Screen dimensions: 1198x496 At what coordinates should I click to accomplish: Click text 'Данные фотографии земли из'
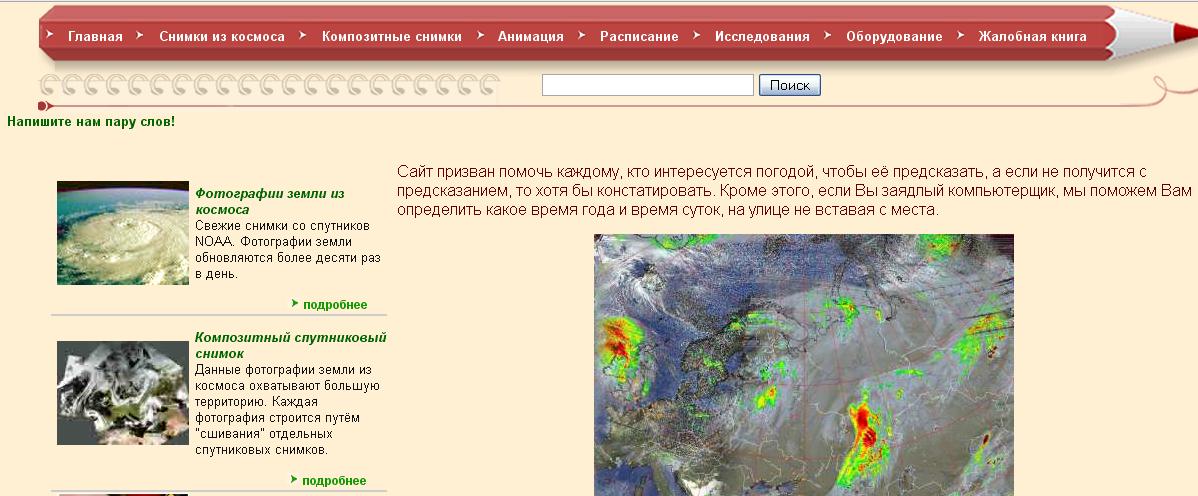click(x=283, y=369)
